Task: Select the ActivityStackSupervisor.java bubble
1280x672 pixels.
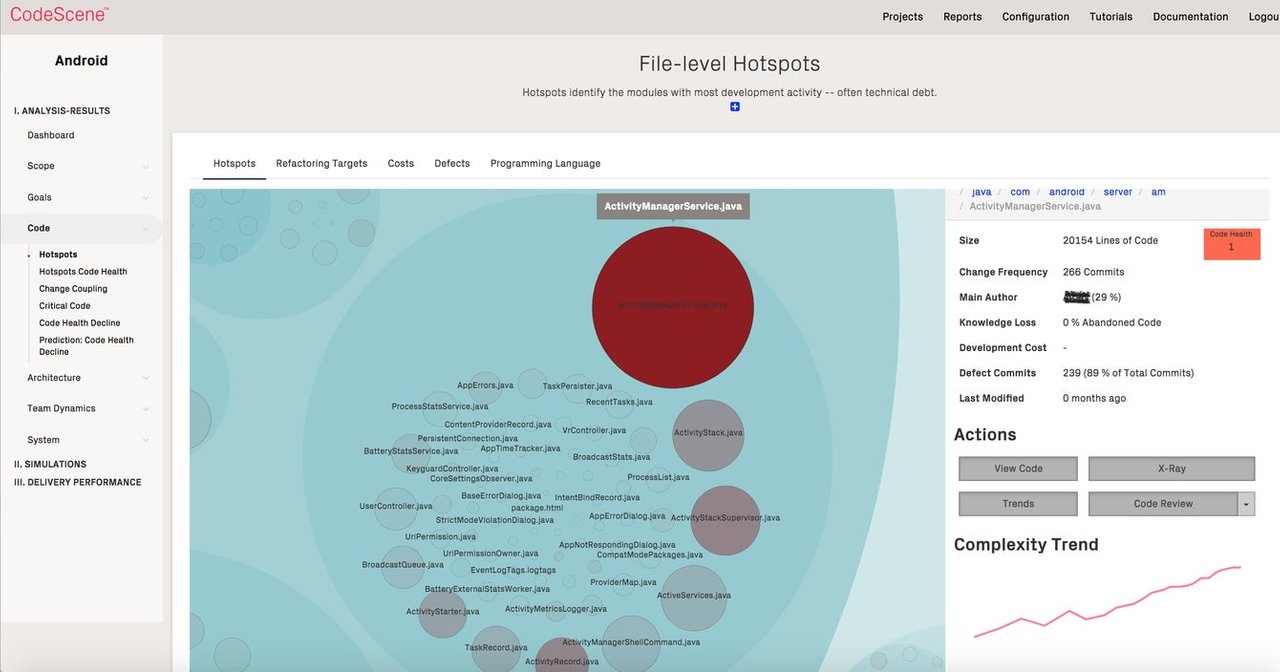Action: pos(725,520)
